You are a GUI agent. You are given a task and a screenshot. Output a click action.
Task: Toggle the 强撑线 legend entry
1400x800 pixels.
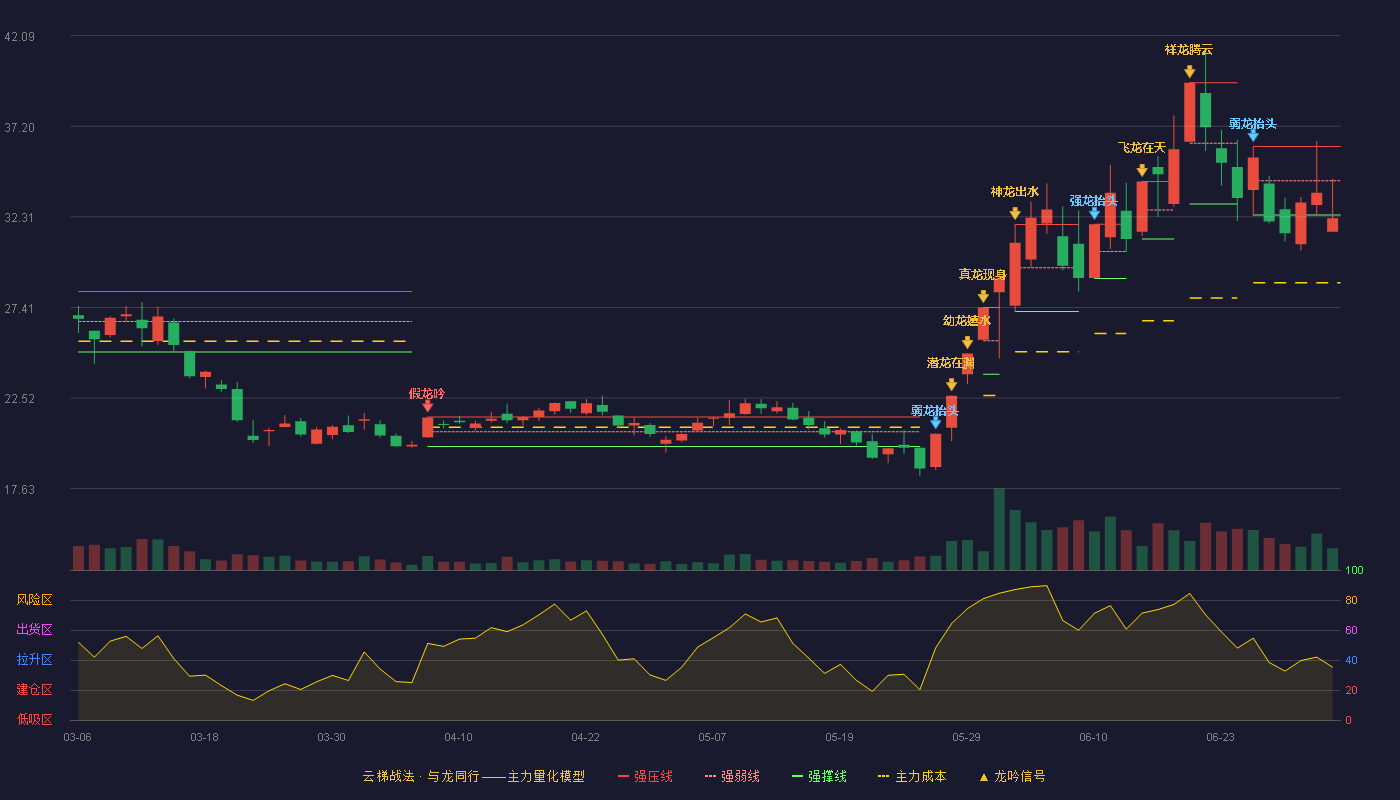click(x=819, y=776)
